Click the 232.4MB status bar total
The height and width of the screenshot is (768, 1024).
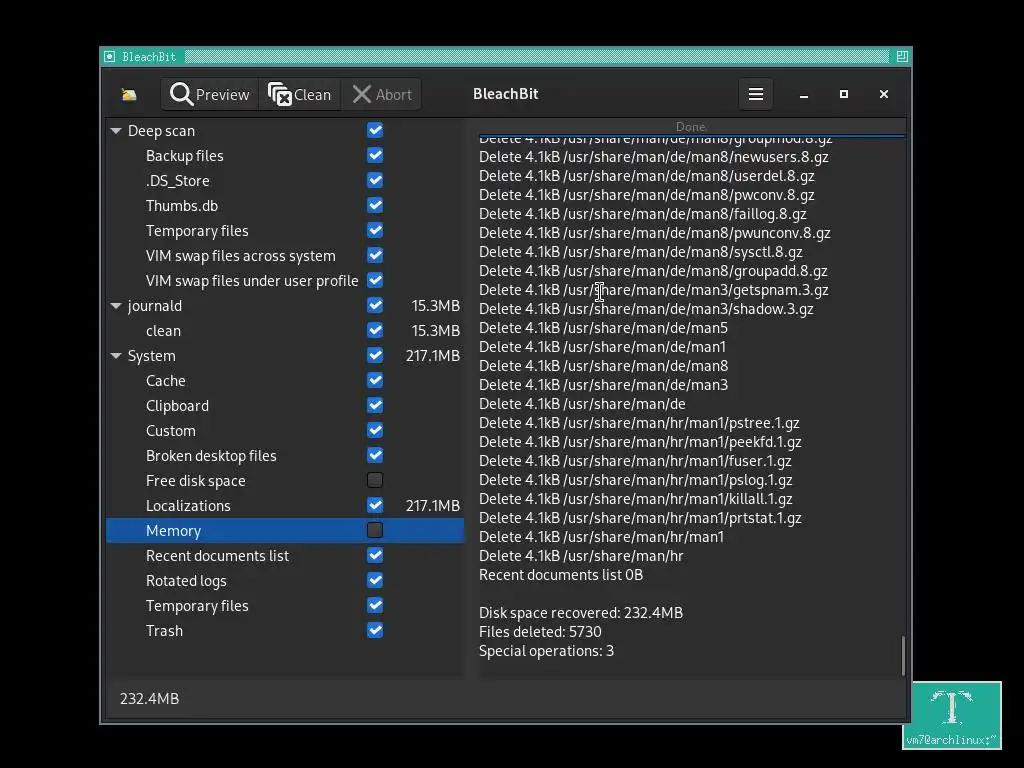click(x=150, y=698)
